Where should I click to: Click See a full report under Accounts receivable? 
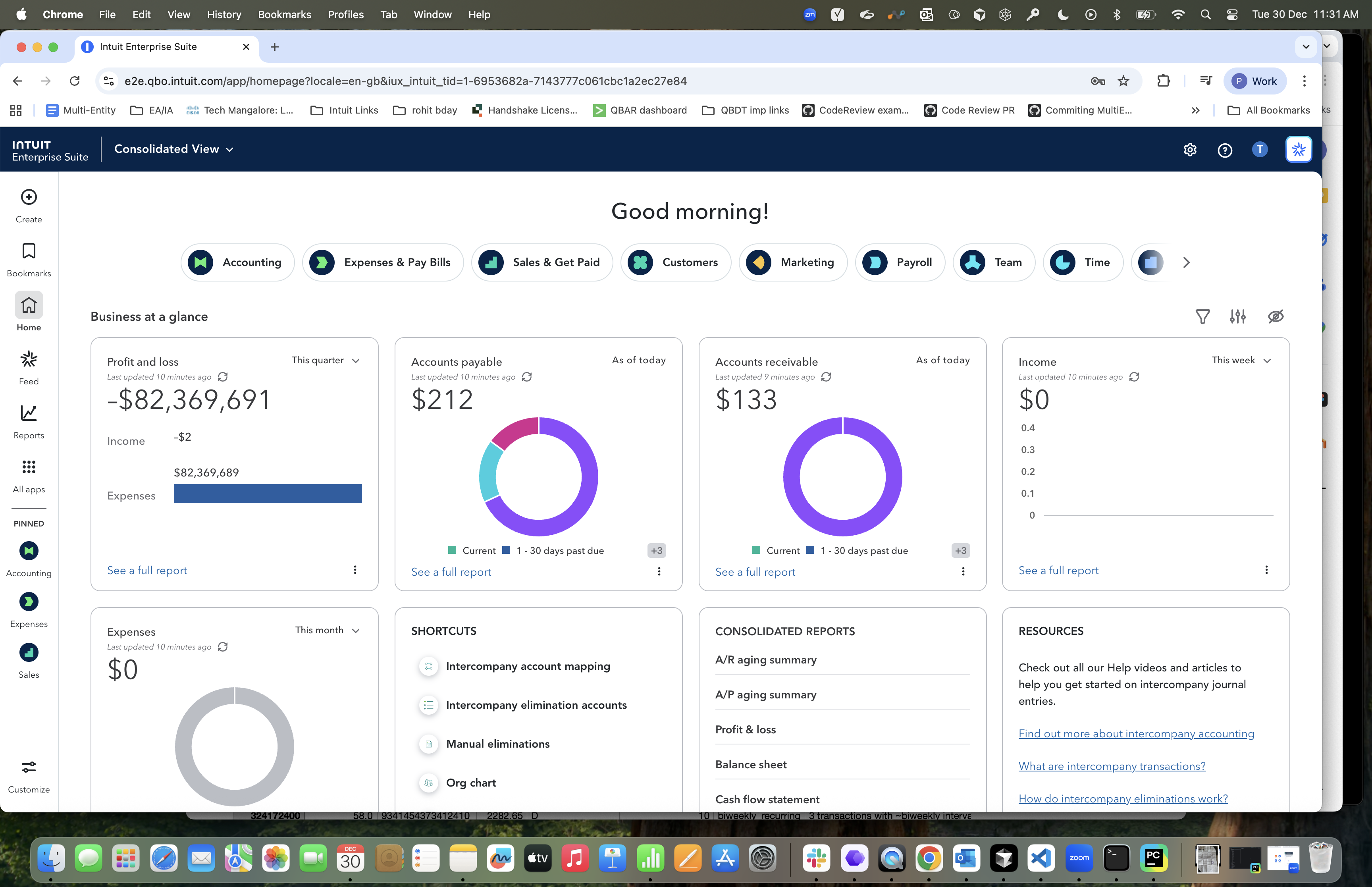(755, 572)
